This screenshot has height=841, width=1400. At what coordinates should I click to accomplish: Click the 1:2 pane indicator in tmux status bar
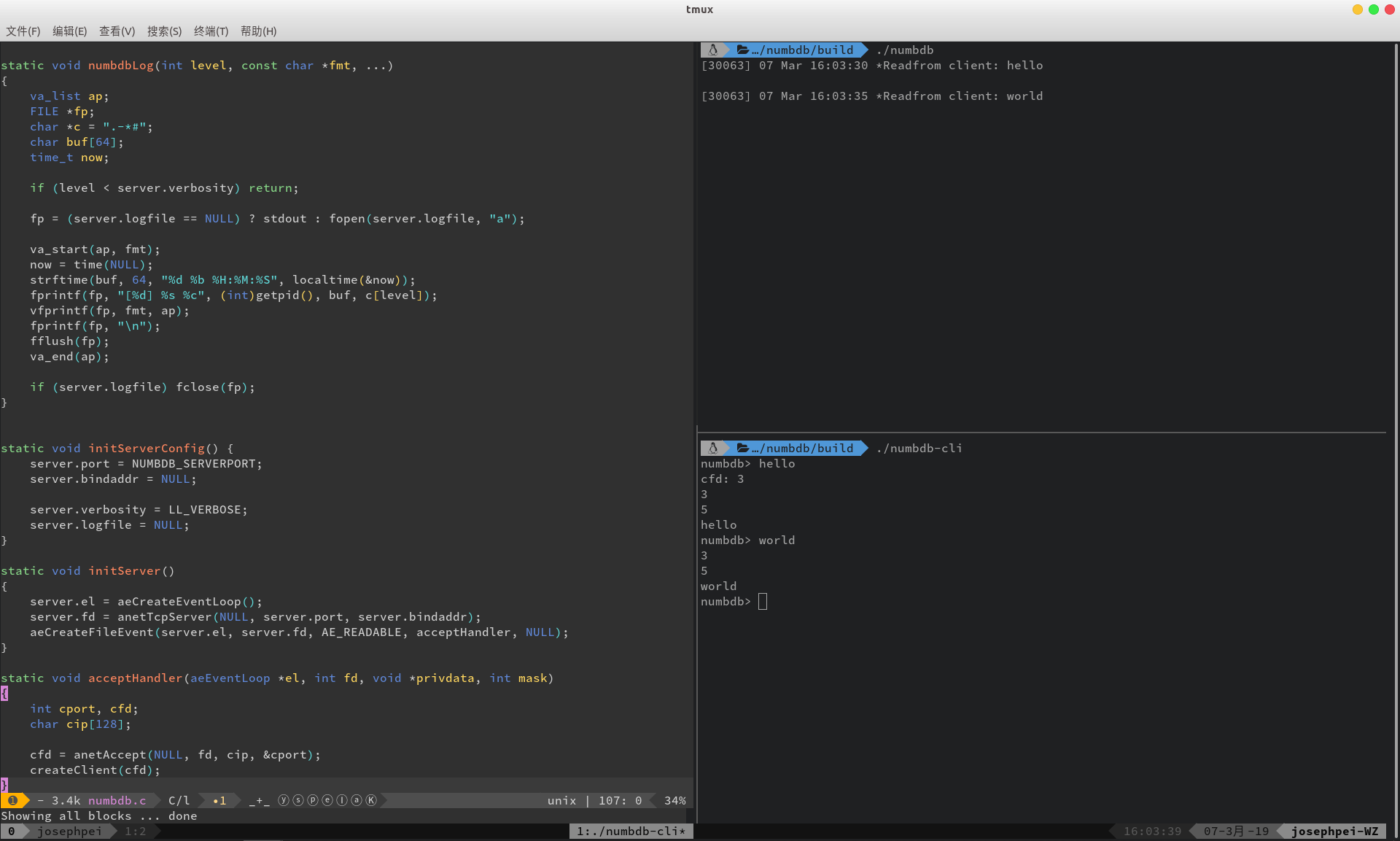point(136,832)
